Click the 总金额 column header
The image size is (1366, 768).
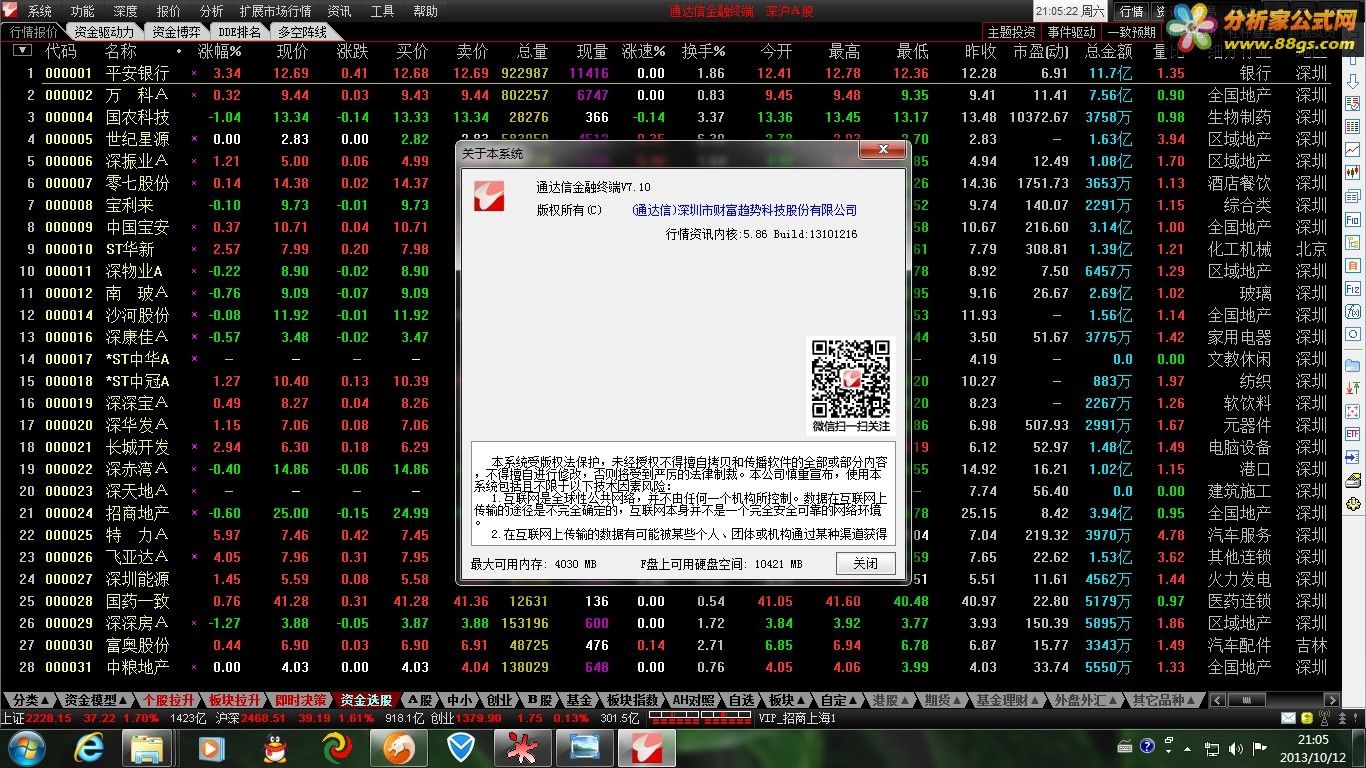pyautogui.click(x=1109, y=51)
